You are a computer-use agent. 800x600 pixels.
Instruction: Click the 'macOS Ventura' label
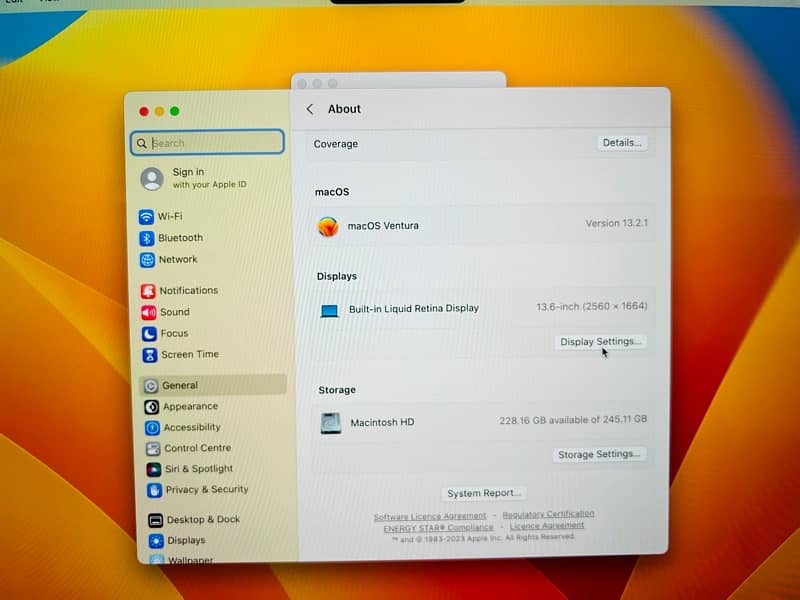click(x=383, y=226)
